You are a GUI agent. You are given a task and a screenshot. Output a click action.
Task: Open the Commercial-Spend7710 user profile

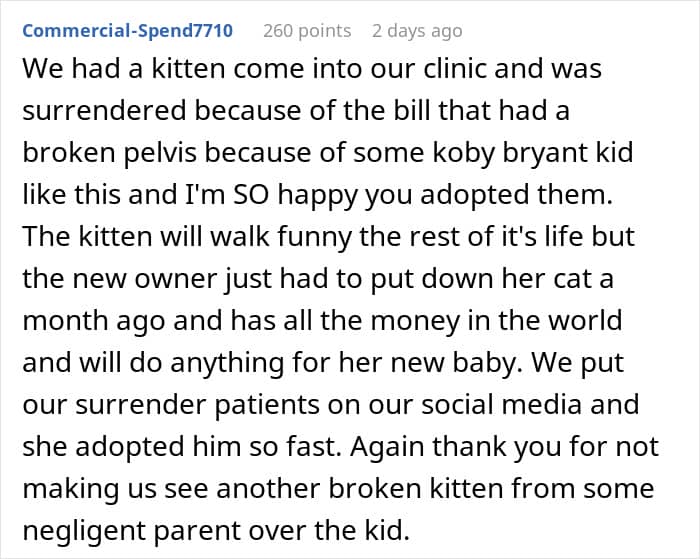pos(127,30)
